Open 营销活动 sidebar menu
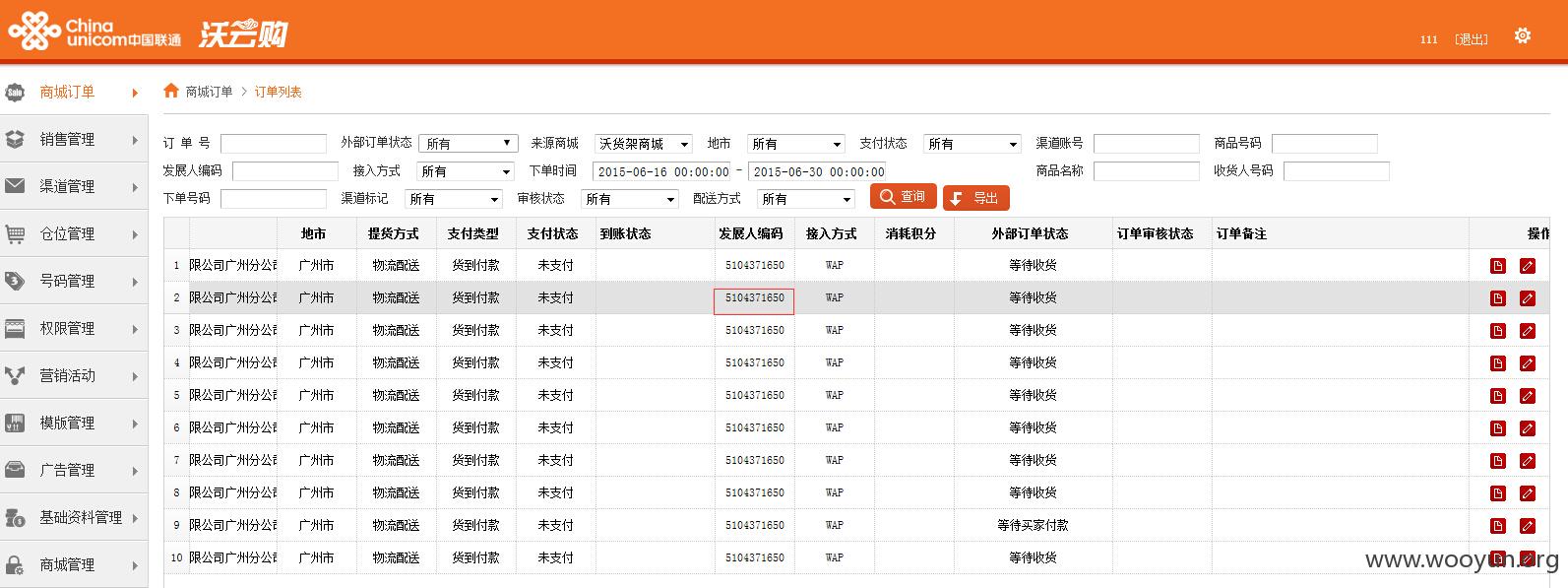Viewport: 1568px width, 588px height. coord(74,375)
